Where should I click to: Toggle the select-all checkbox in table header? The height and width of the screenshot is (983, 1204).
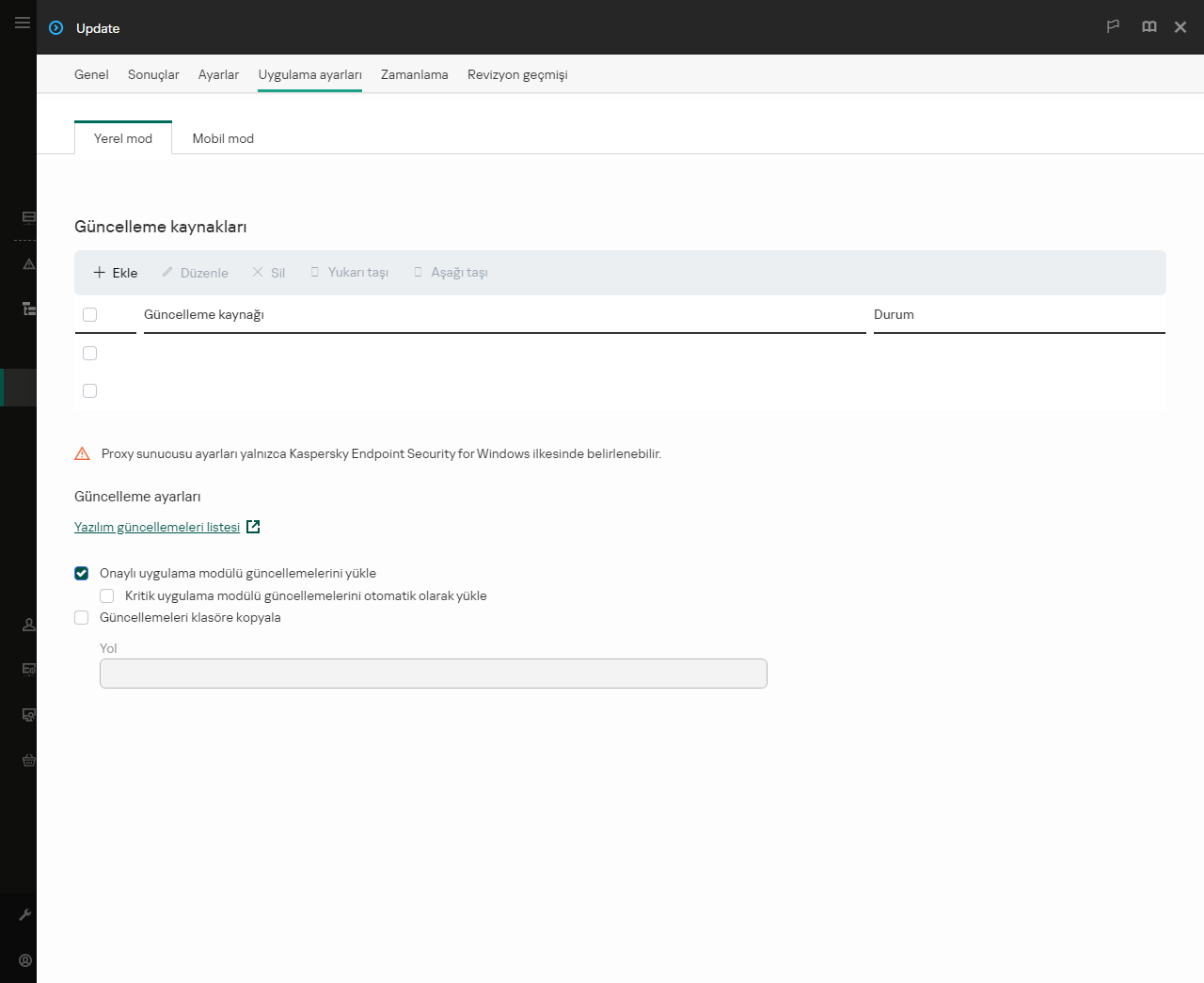[90, 315]
